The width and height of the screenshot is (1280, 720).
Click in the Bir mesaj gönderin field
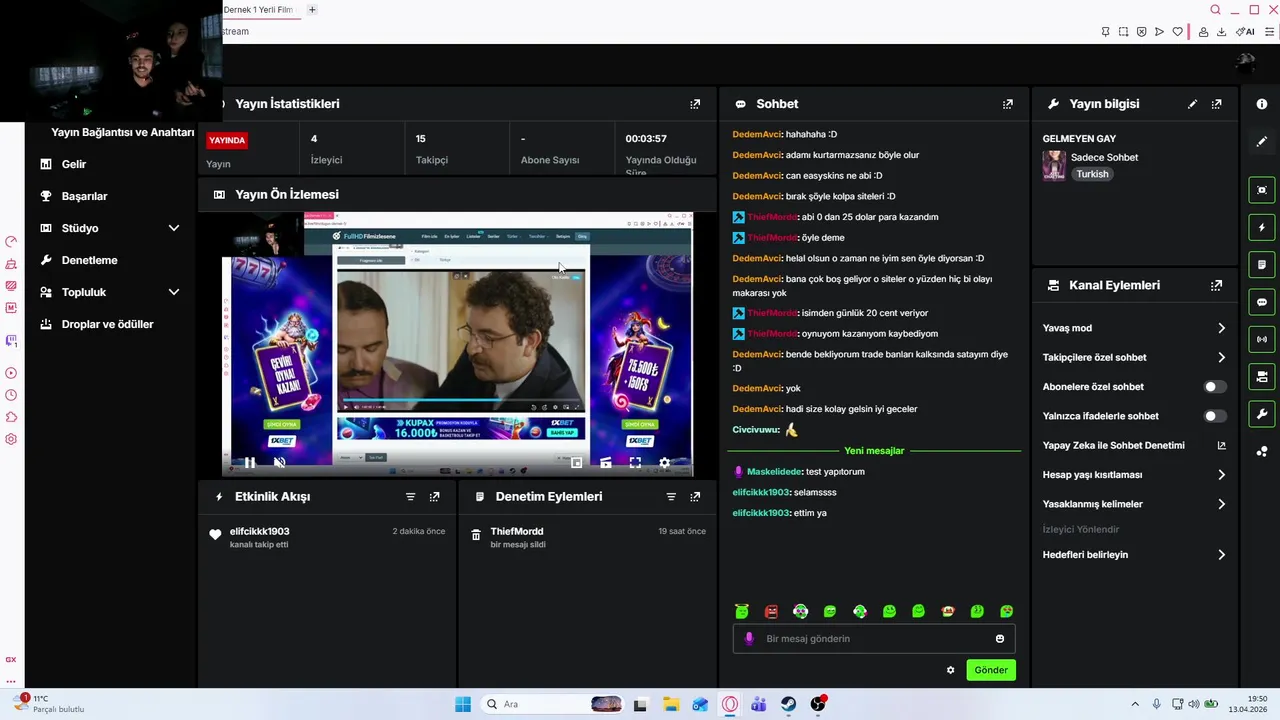pos(874,639)
